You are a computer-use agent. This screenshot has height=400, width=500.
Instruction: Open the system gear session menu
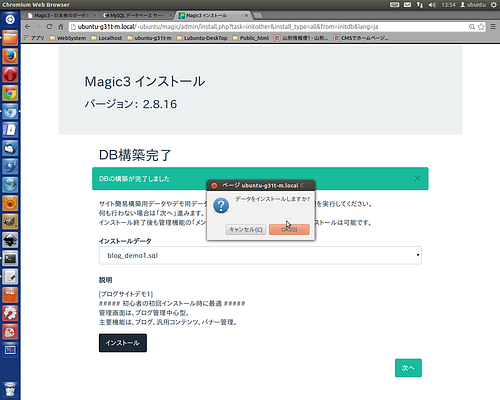tap(494, 5)
